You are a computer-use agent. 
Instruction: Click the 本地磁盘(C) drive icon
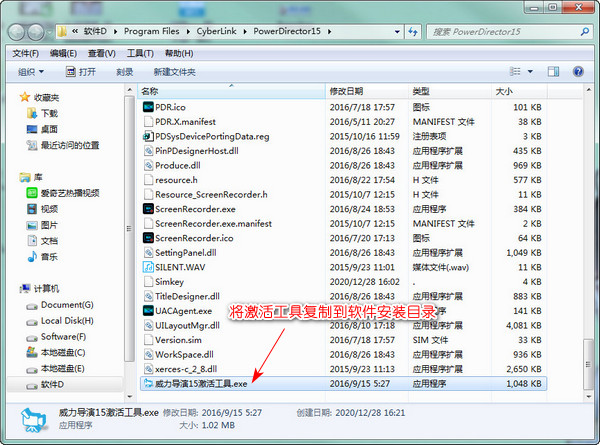pos(32,352)
